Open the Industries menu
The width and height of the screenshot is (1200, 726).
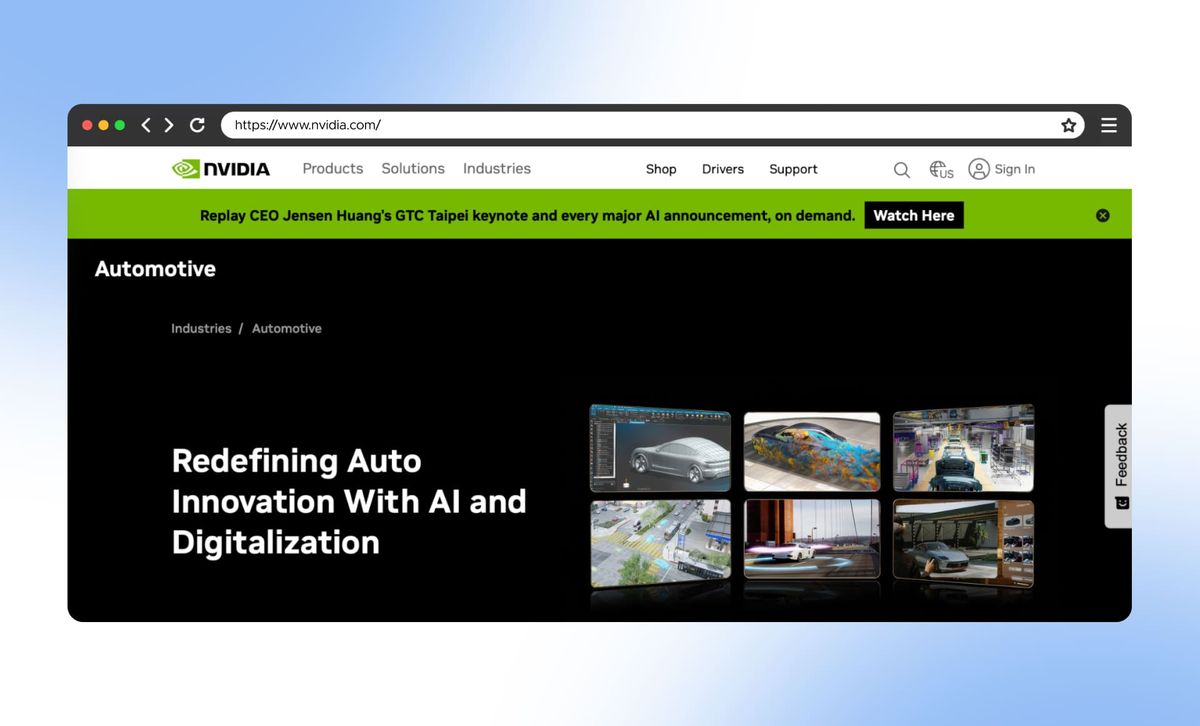[x=497, y=169]
